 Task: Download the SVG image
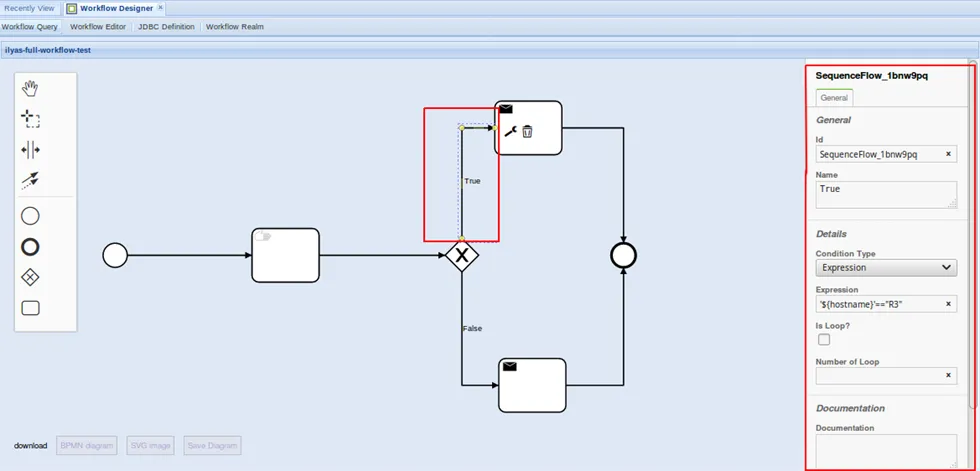(151, 445)
